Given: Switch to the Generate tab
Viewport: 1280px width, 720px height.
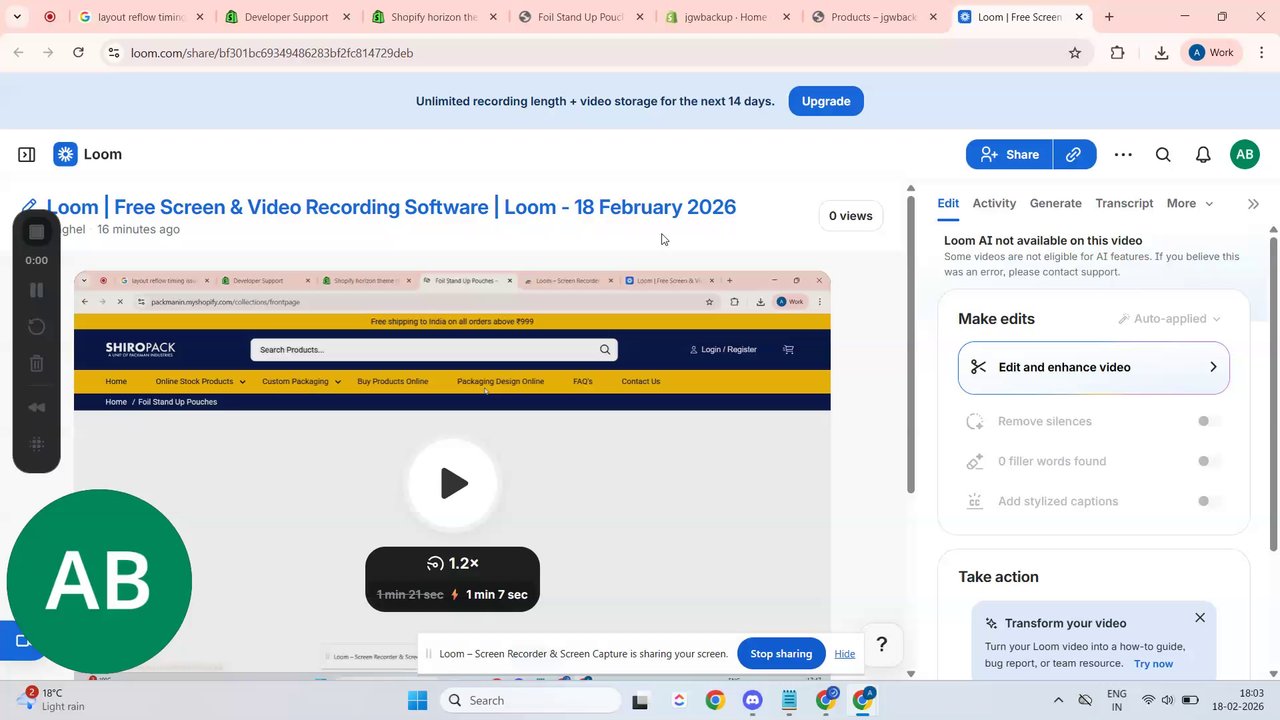Looking at the screenshot, I should [x=1055, y=203].
